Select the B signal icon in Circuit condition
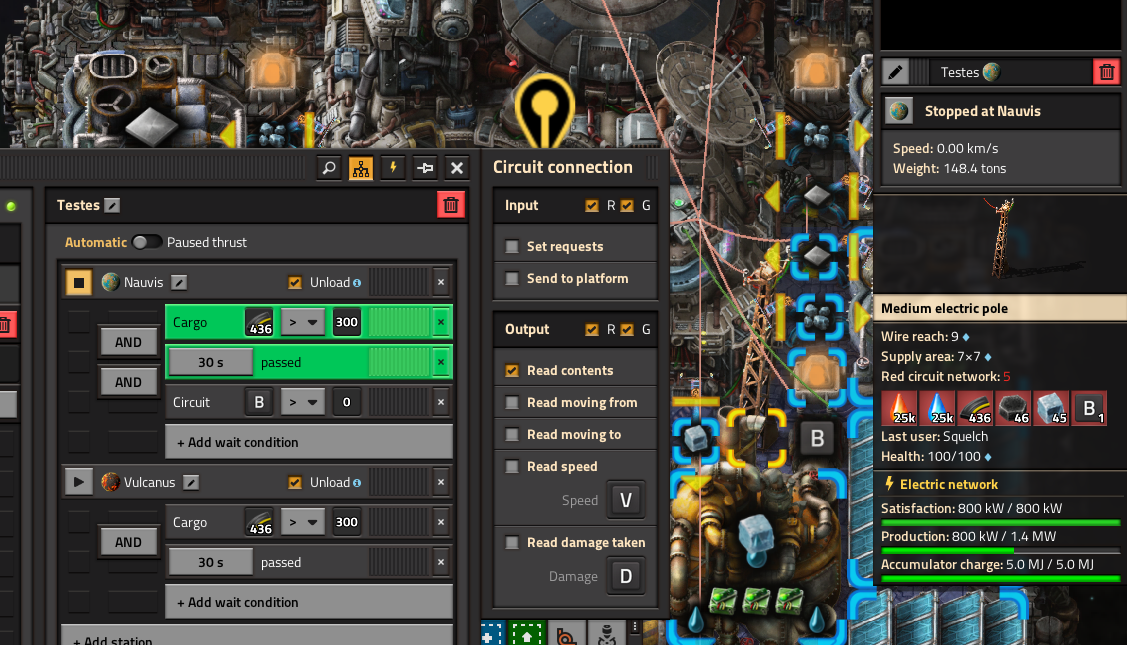The image size is (1127, 645). (x=259, y=403)
